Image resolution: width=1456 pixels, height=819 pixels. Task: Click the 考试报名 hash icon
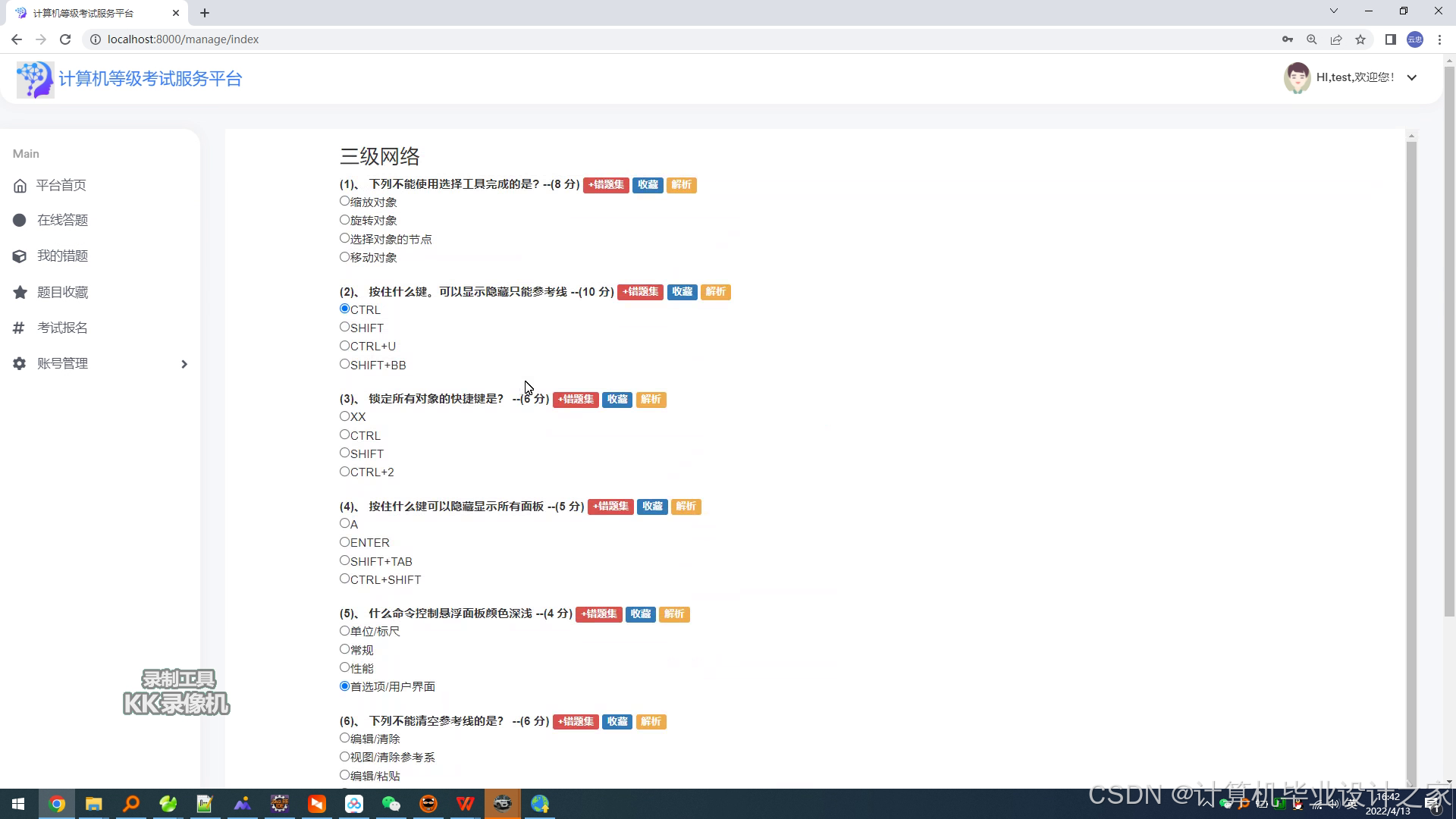(x=20, y=328)
